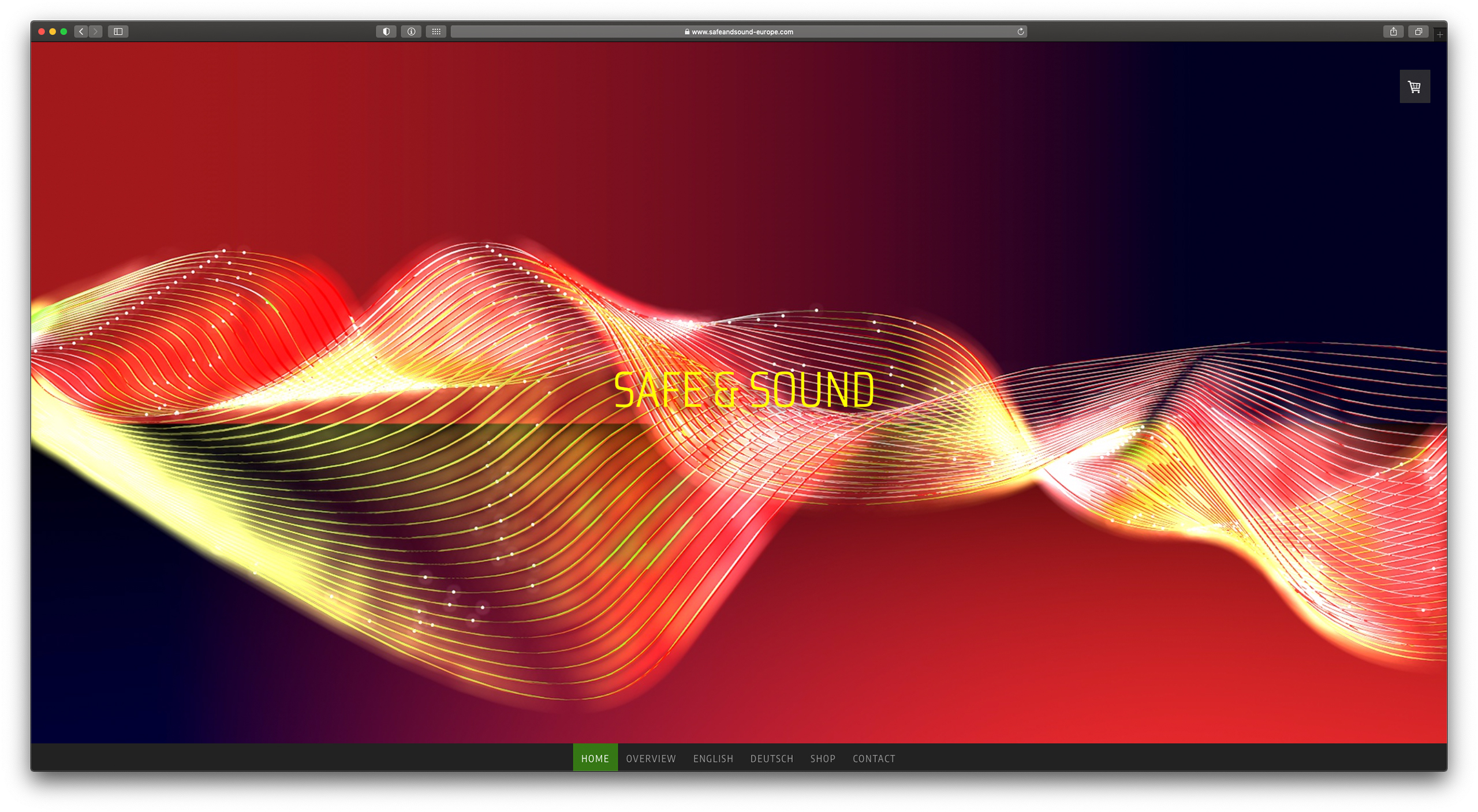The image size is (1478, 812).
Task: Click the SAFE & SOUND title text
Action: click(x=744, y=390)
